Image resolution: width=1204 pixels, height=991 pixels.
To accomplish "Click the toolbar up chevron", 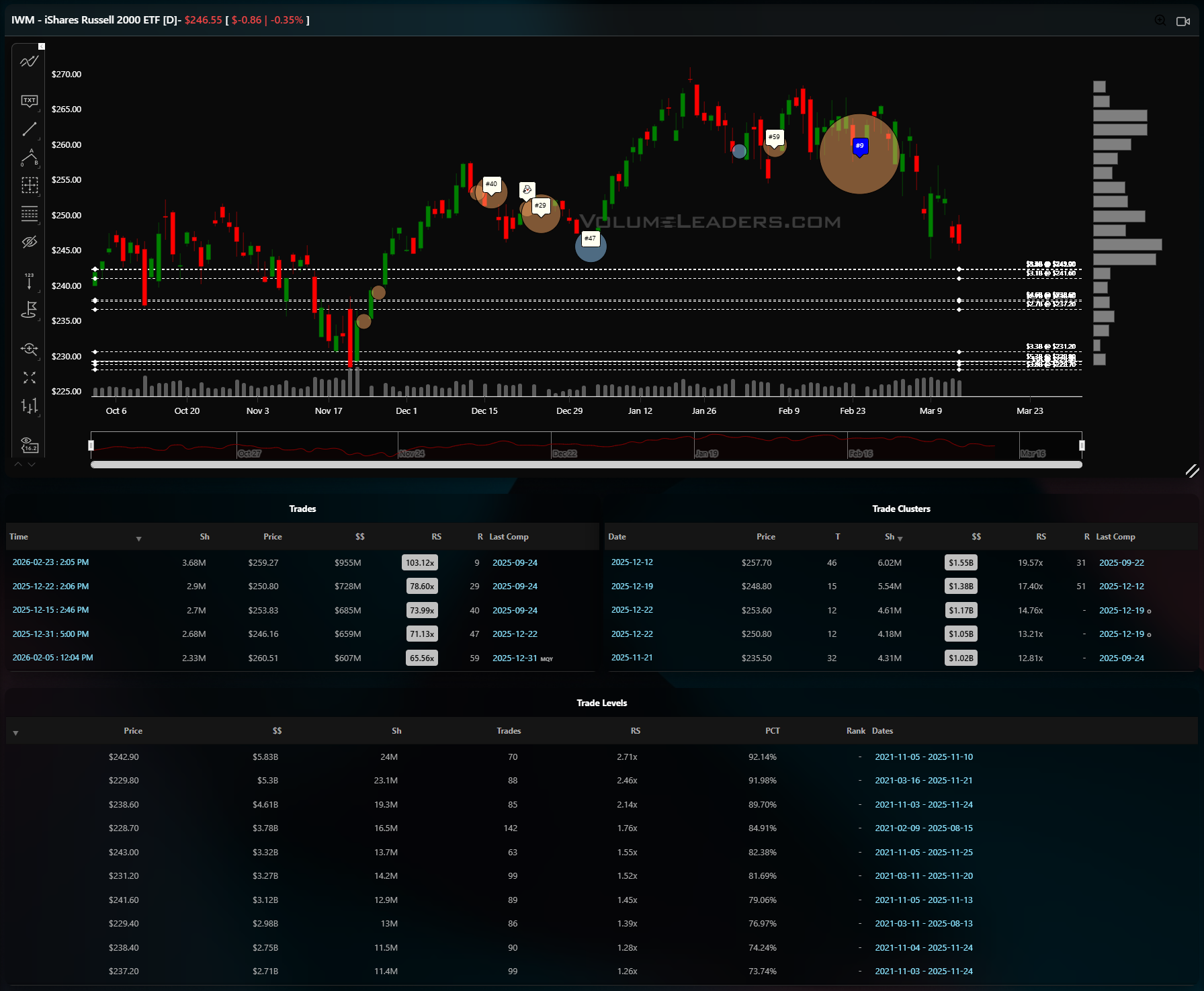I will tap(18, 464).
